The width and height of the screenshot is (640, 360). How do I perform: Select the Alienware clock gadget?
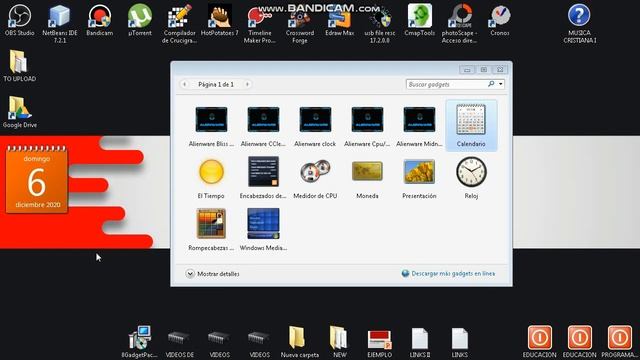[315, 126]
